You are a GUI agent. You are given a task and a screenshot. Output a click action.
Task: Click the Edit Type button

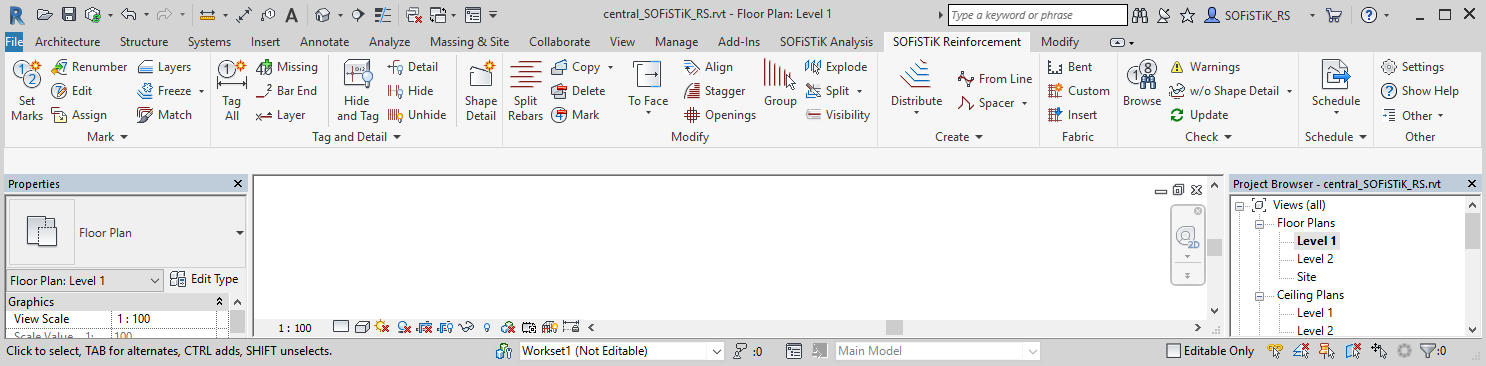point(204,280)
